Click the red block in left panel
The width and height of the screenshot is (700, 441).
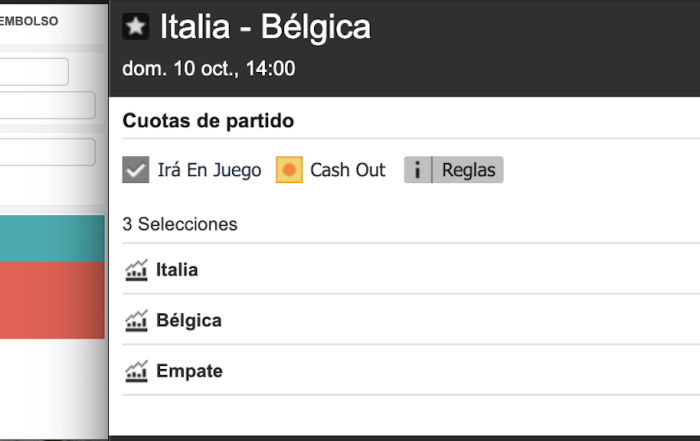52,300
